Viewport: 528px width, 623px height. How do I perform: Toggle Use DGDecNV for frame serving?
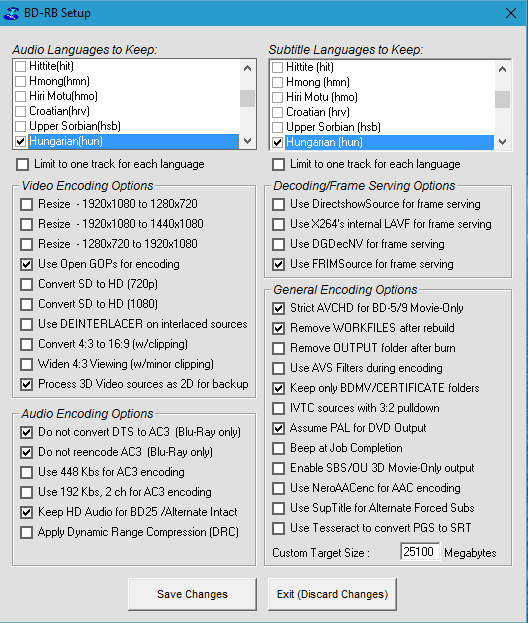pos(279,244)
